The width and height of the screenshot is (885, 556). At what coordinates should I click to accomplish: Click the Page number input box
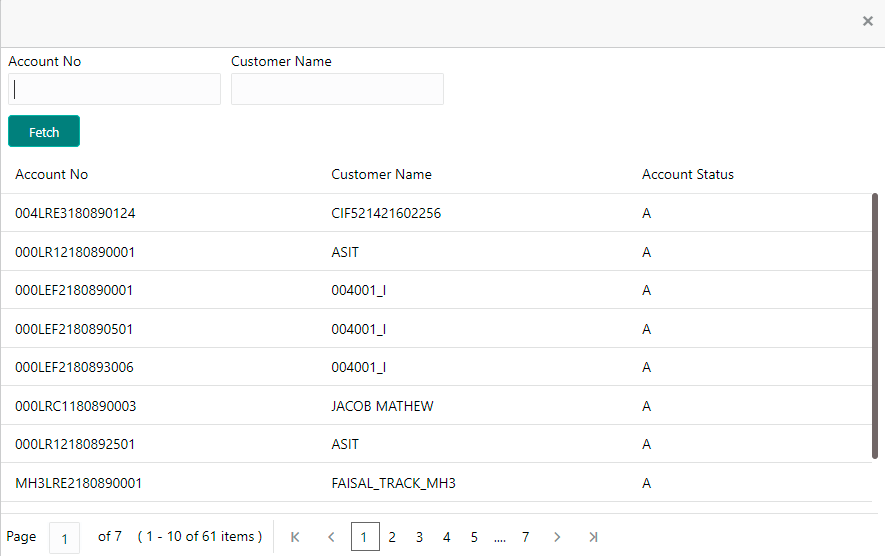pos(64,538)
